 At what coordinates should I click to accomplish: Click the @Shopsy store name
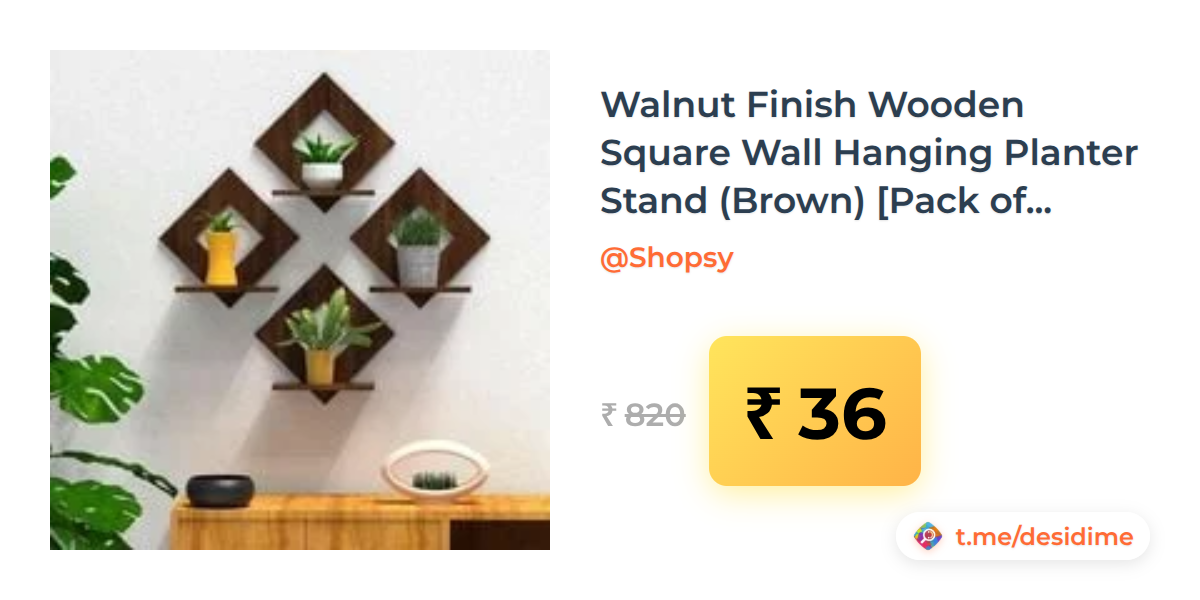coord(666,258)
